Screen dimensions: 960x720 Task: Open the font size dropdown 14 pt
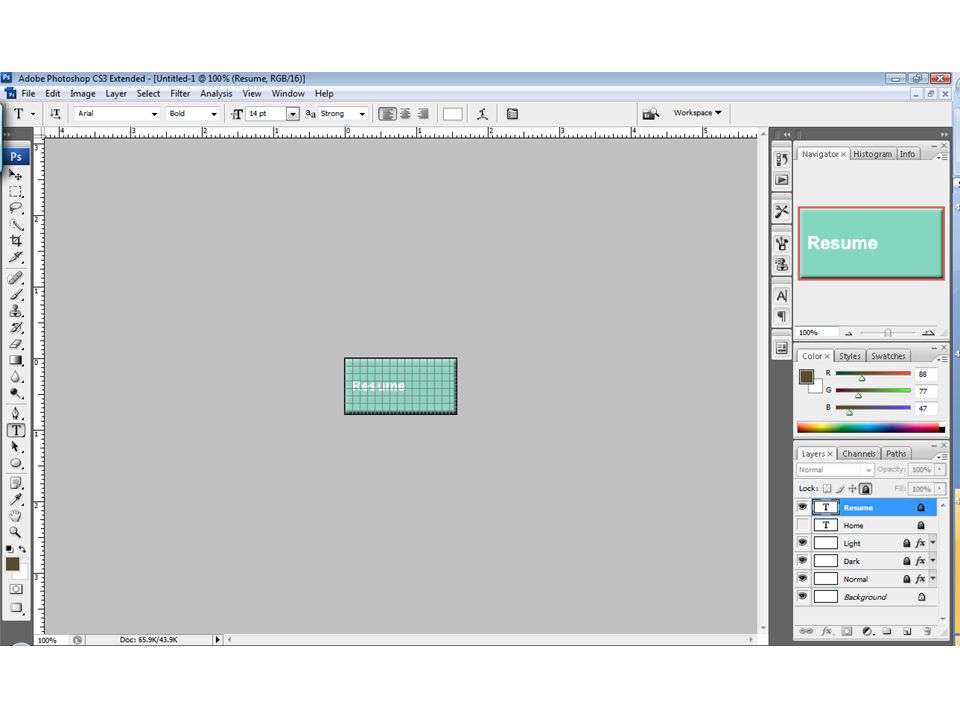293,114
